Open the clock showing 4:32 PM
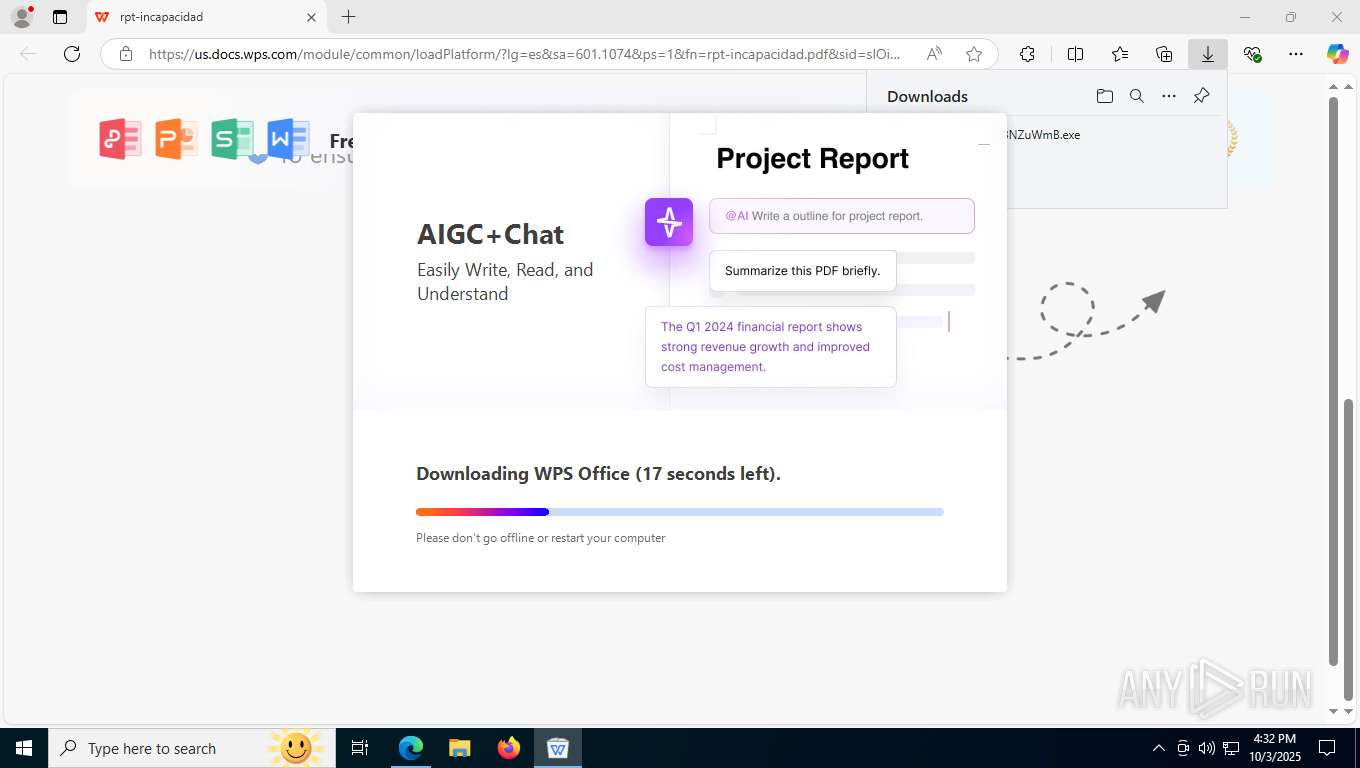The image size is (1360, 768). tap(1274, 748)
